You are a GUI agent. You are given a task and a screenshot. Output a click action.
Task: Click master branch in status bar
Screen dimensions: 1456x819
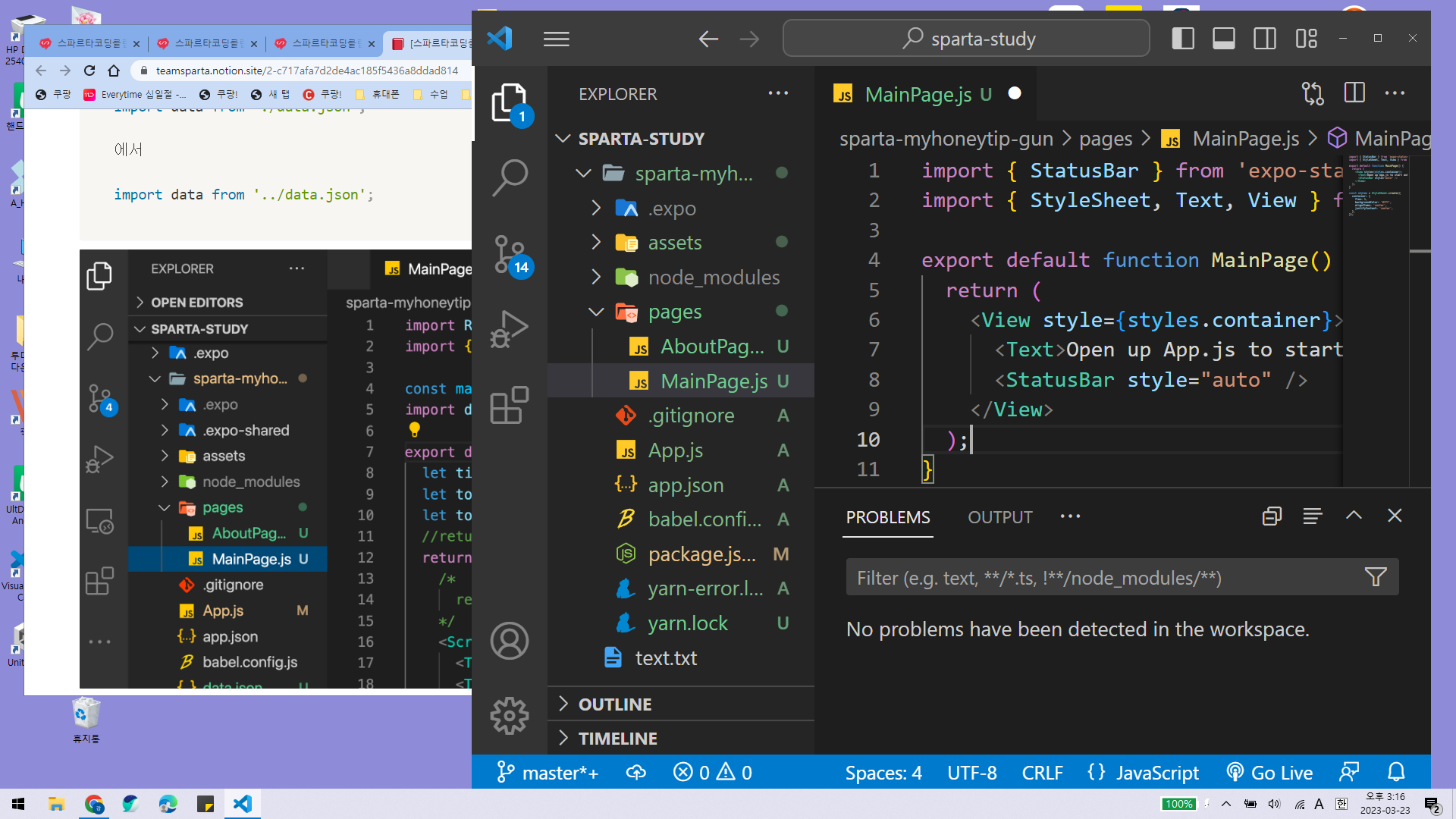click(548, 773)
